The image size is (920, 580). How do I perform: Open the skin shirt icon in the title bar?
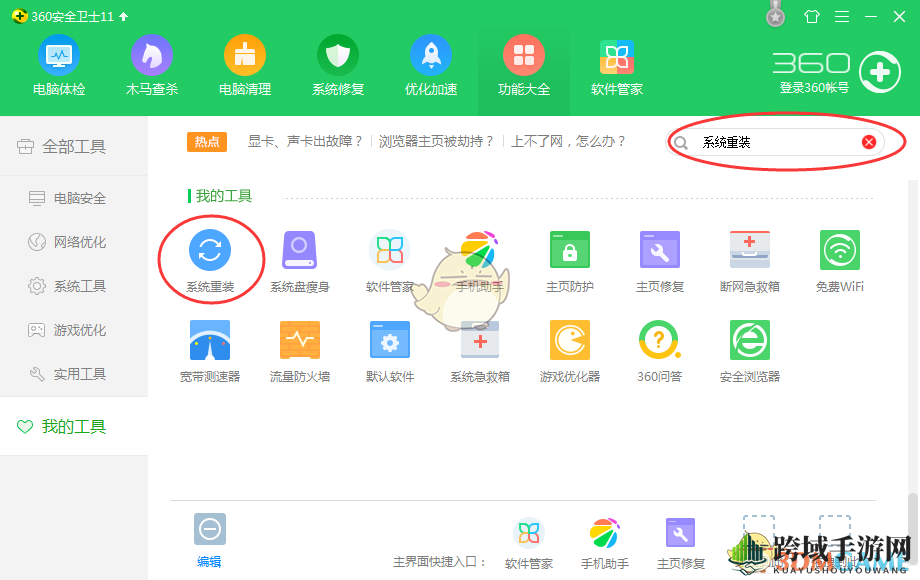[811, 16]
